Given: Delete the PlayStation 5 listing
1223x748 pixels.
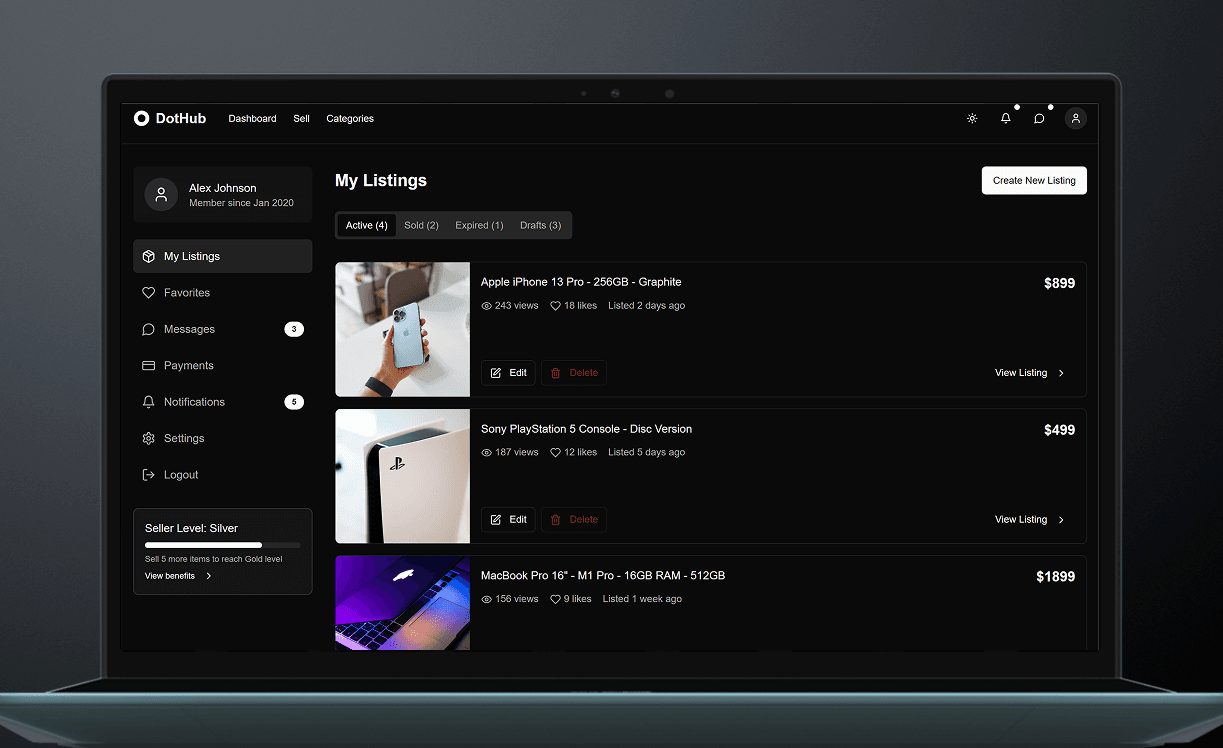Looking at the screenshot, I should pos(574,520).
